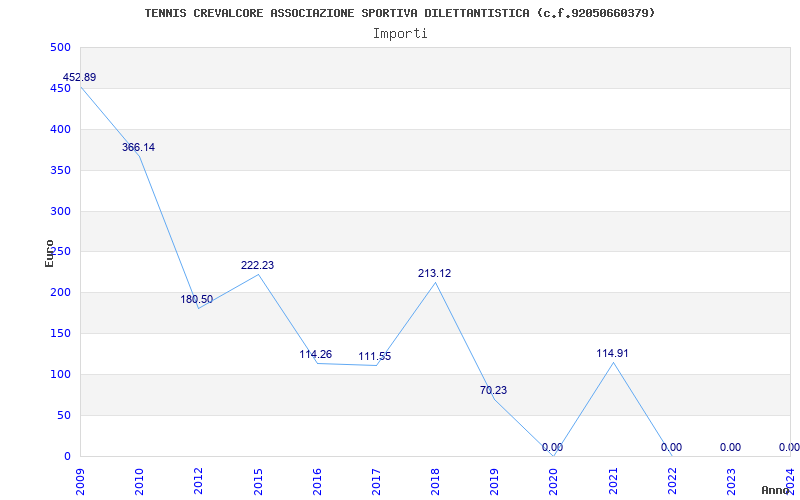Select the 2017 x-axis tick label

coord(376,481)
